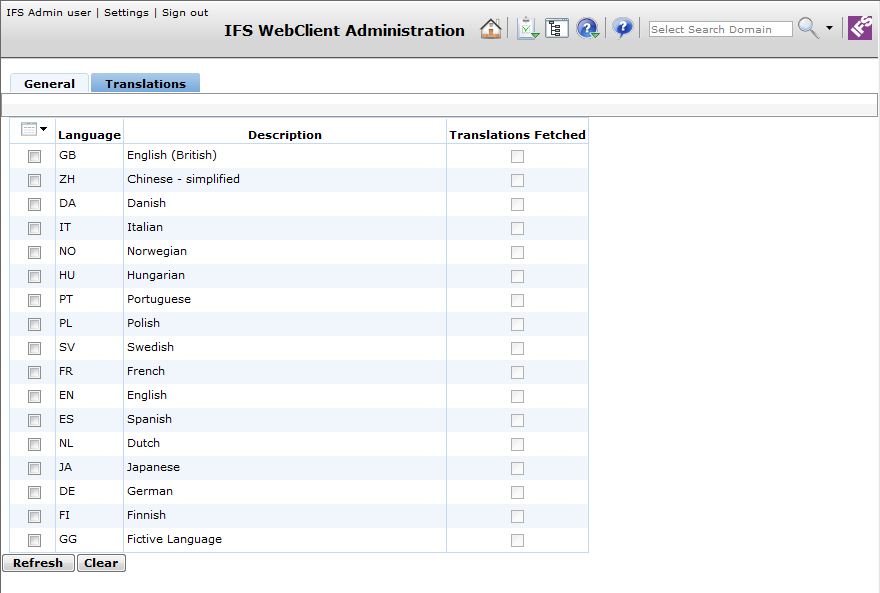
Task: Click the Description column header
Action: click(x=285, y=135)
